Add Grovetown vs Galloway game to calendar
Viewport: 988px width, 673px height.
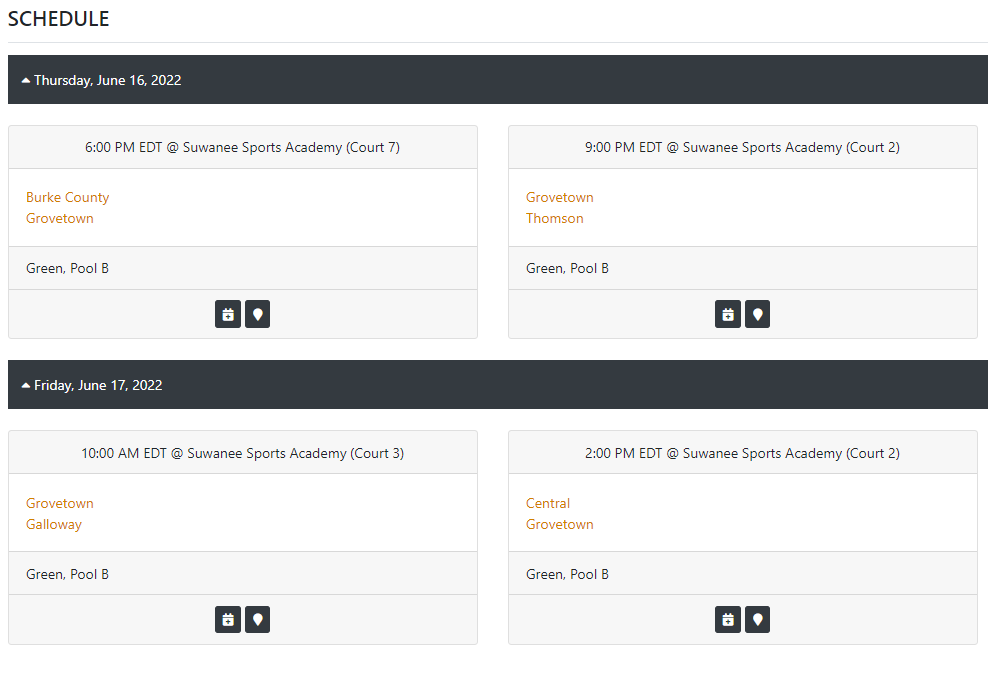227,619
